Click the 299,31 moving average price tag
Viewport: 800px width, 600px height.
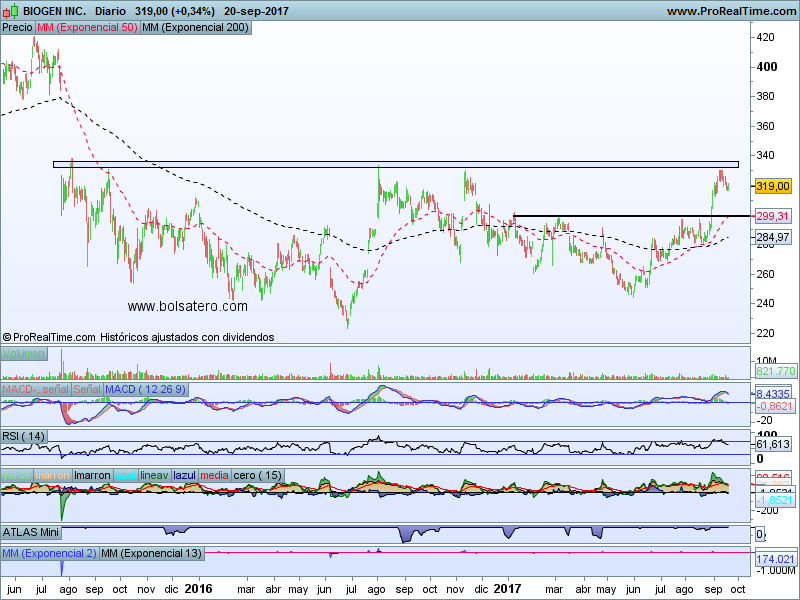click(774, 216)
